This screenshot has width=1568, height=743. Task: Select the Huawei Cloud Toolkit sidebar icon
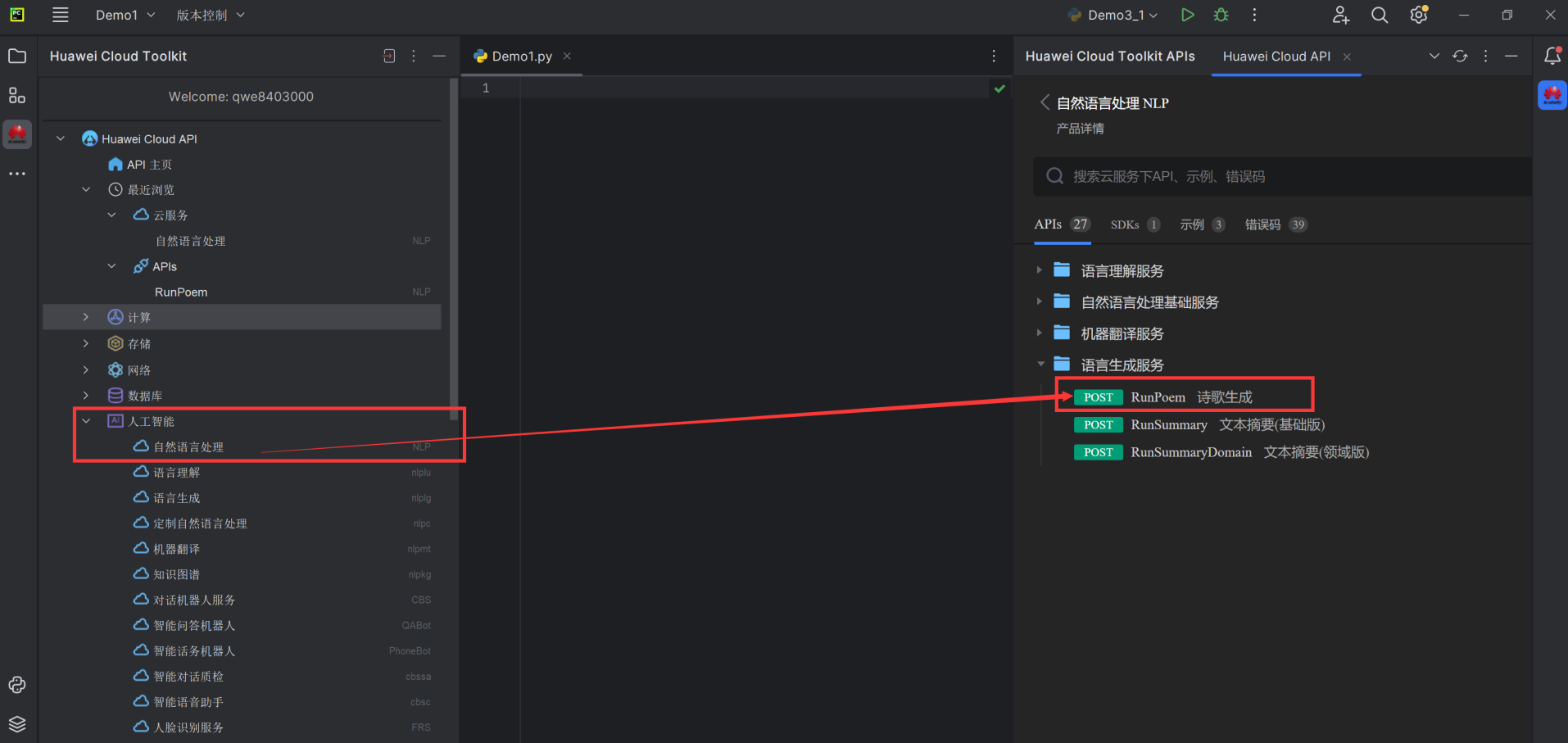[17, 134]
